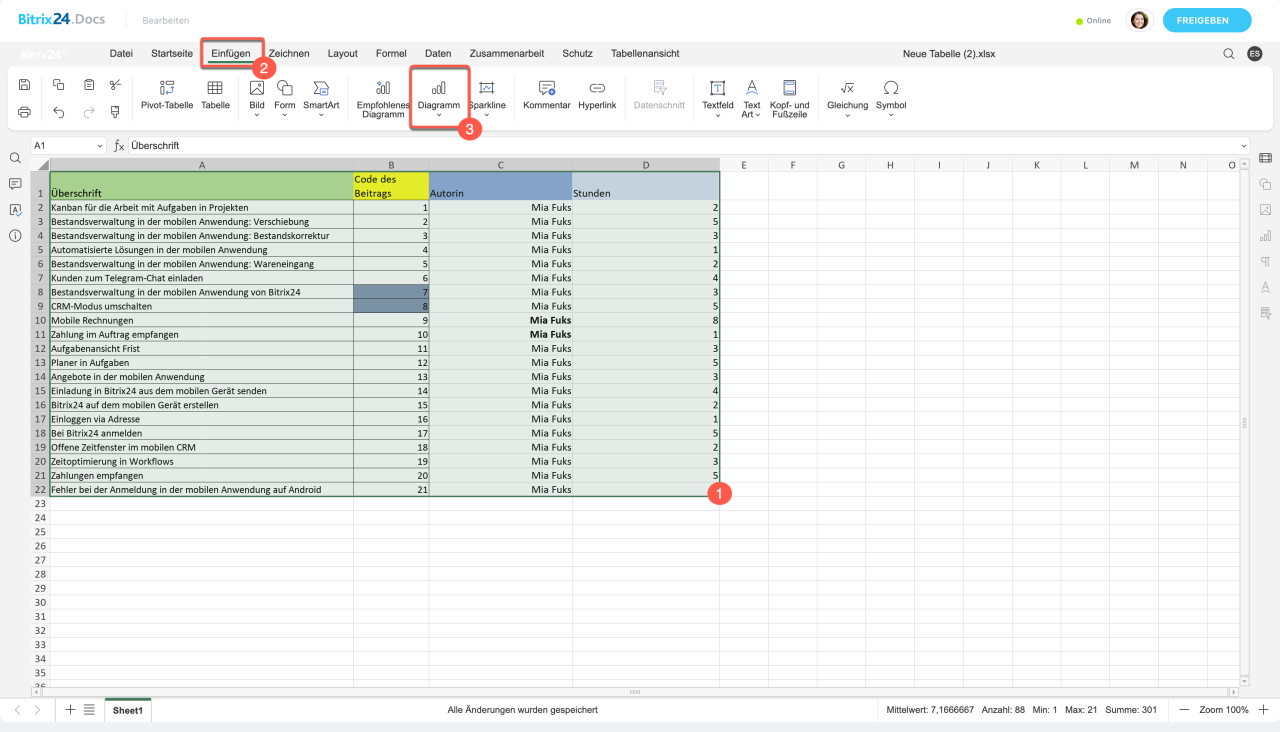Insert a Kommentar
Viewport: 1280px width, 732px height.
546,94
